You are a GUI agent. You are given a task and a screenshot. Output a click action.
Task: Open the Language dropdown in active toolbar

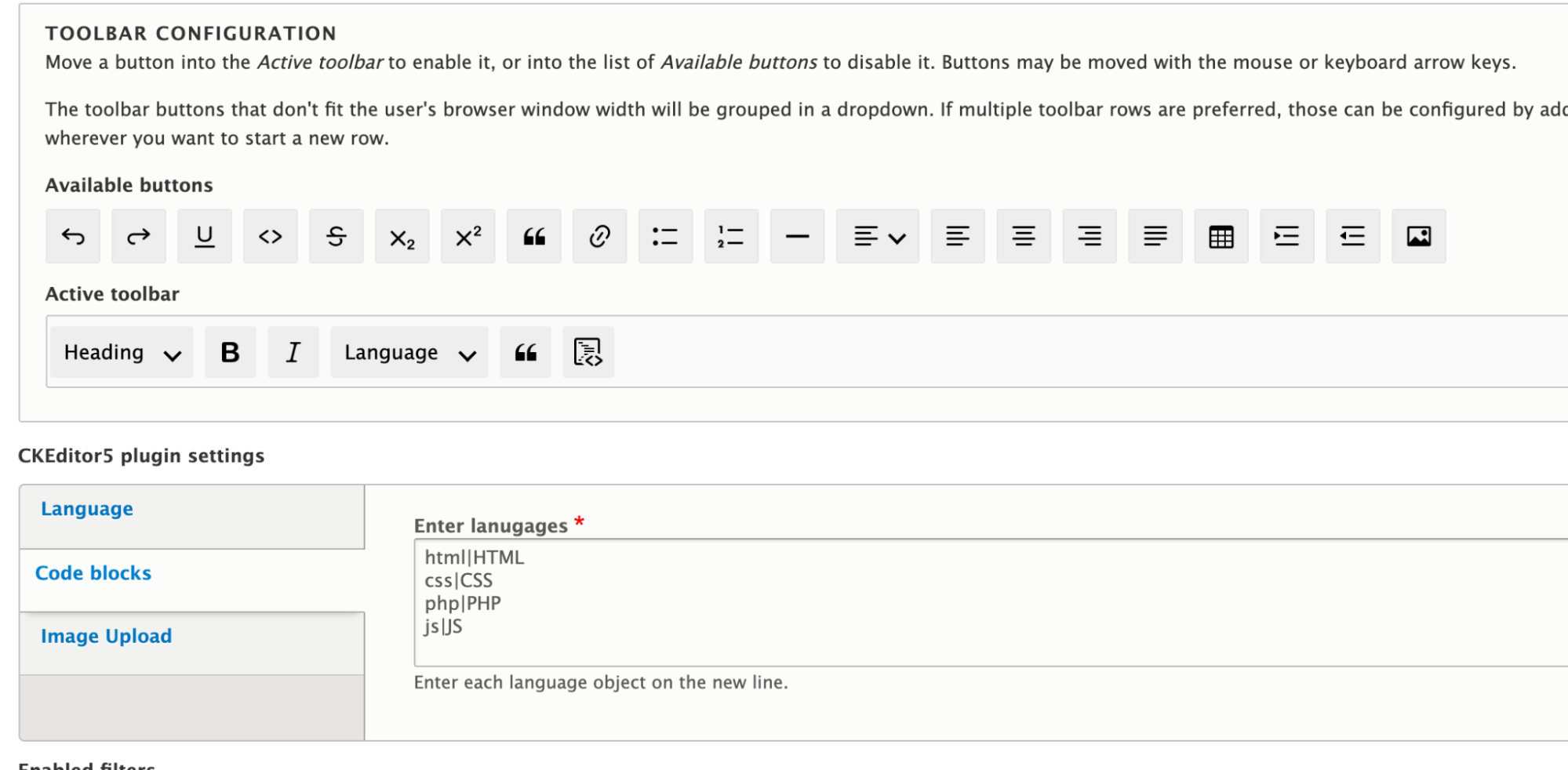pos(408,352)
